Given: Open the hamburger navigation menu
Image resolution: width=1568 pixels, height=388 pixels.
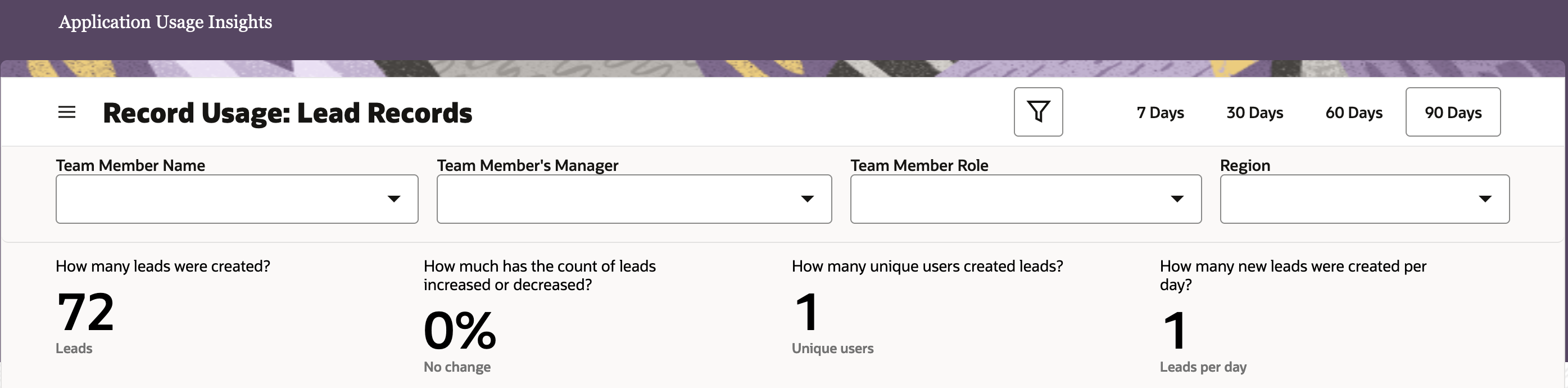Looking at the screenshot, I should pyautogui.click(x=67, y=112).
